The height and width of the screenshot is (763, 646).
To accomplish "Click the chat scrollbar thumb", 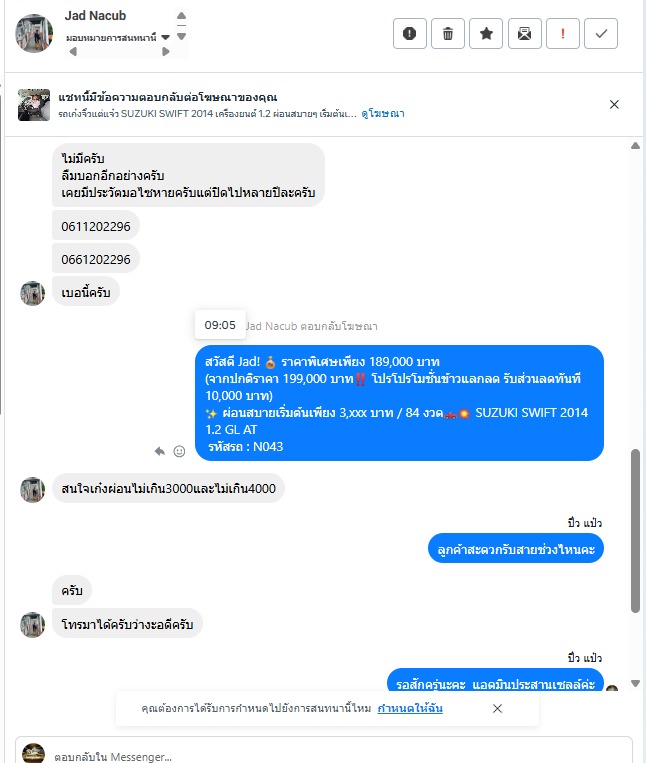I will pyautogui.click(x=635, y=530).
